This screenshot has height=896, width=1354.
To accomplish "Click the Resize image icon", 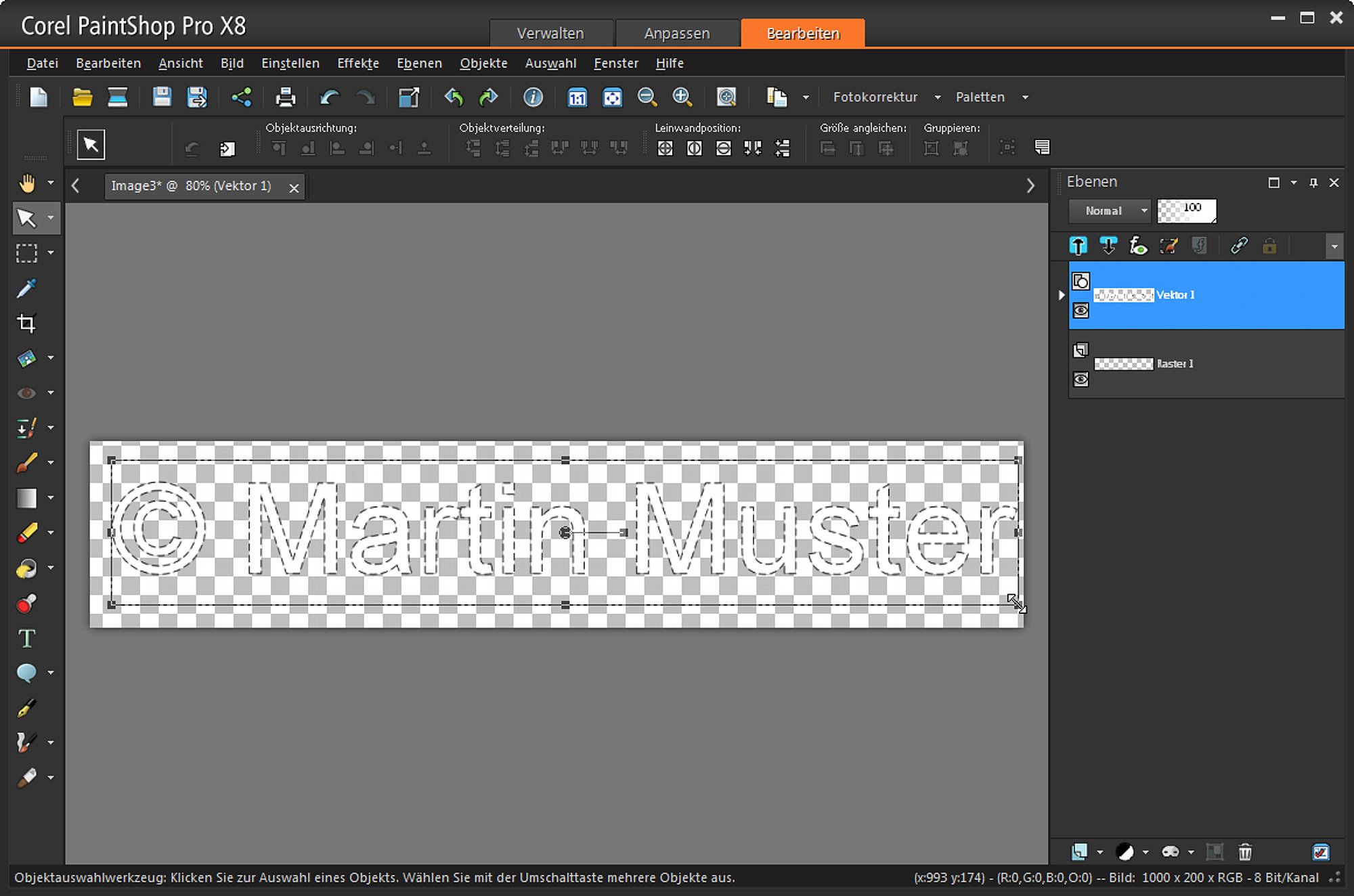I will coord(409,97).
